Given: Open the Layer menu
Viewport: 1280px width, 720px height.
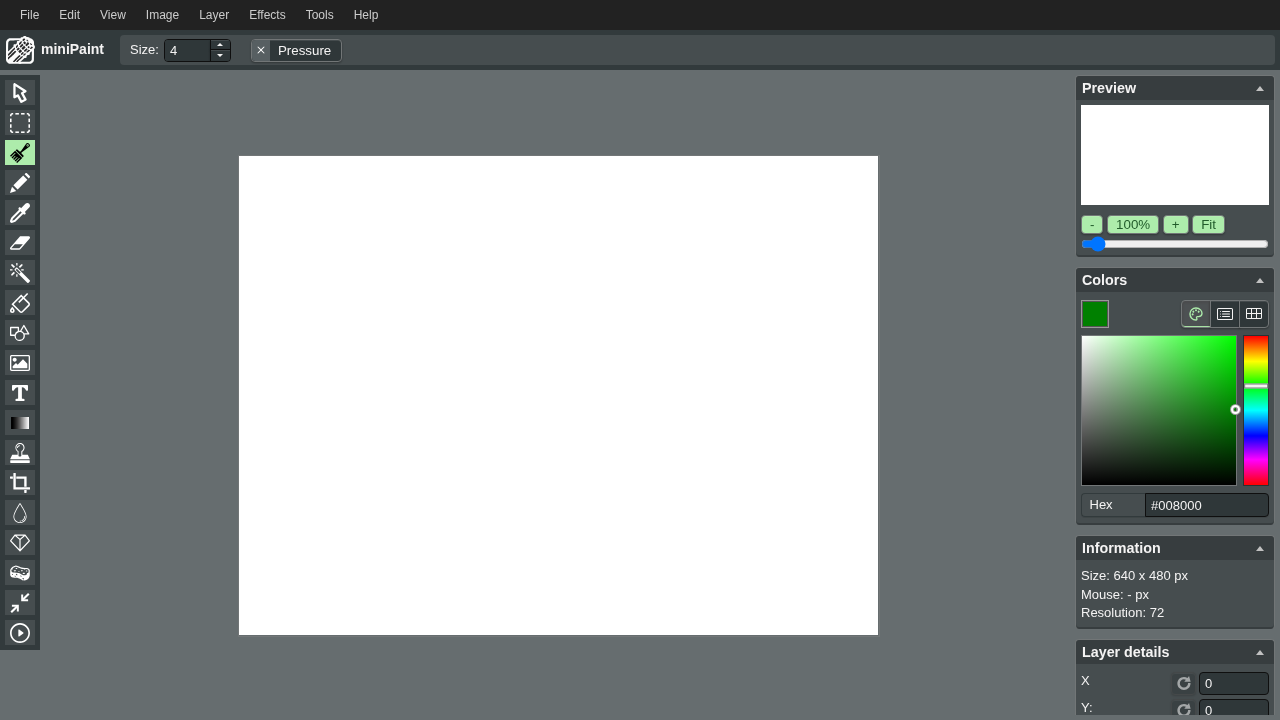Looking at the screenshot, I should tap(214, 15).
